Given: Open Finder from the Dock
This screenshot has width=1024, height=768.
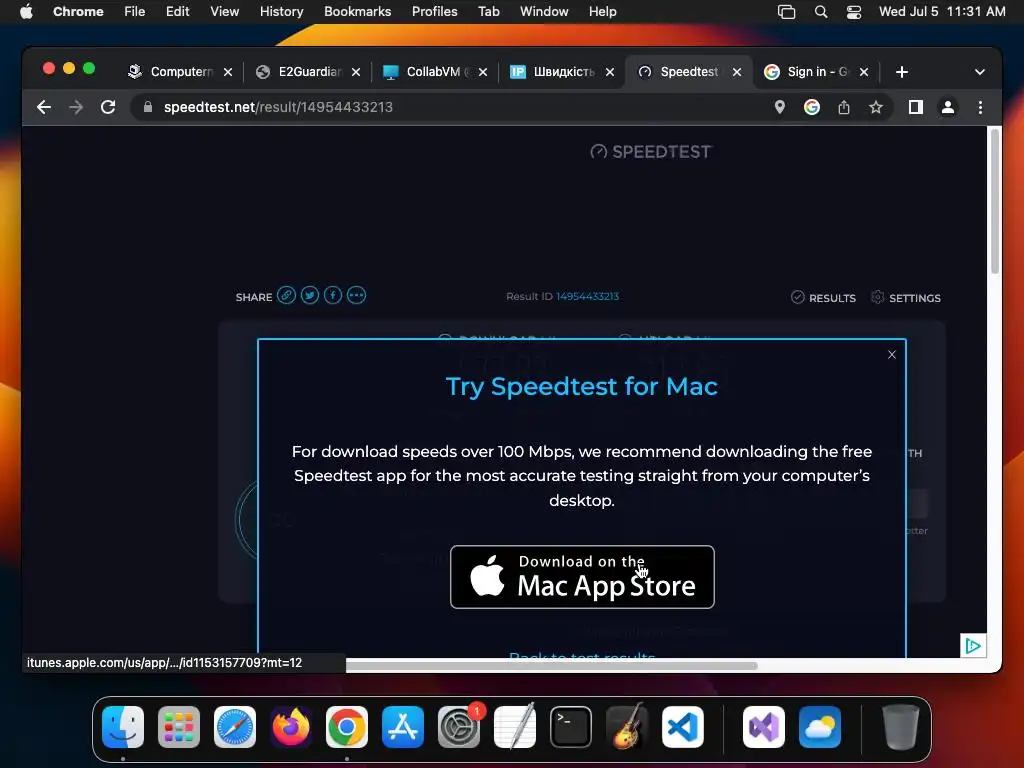Looking at the screenshot, I should point(123,727).
